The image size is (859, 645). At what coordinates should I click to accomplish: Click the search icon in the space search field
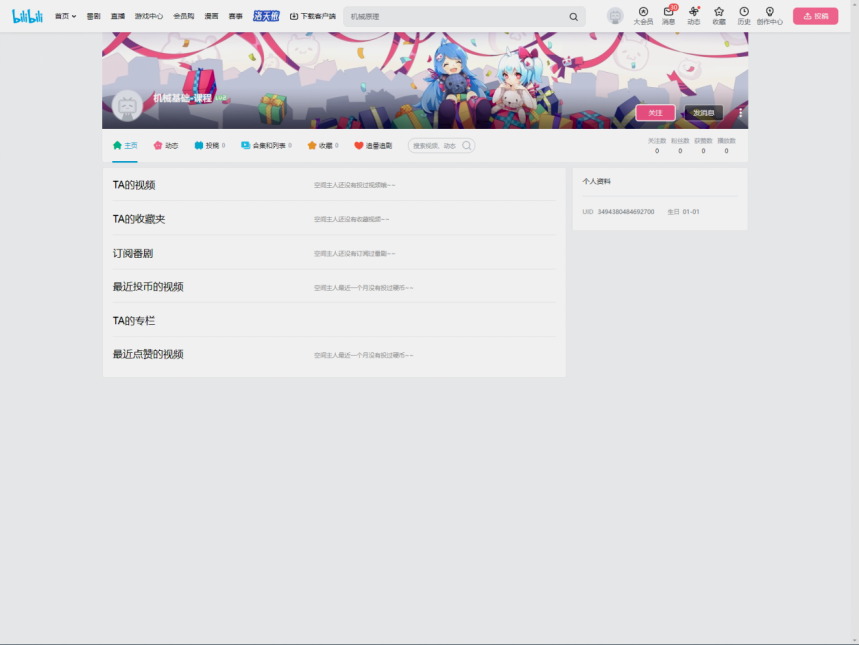(467, 146)
